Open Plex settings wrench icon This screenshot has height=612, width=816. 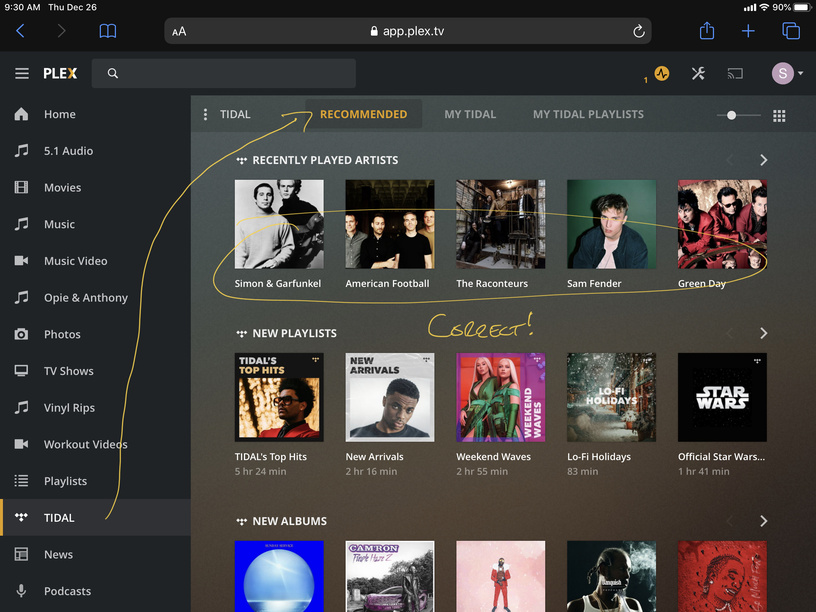698,73
